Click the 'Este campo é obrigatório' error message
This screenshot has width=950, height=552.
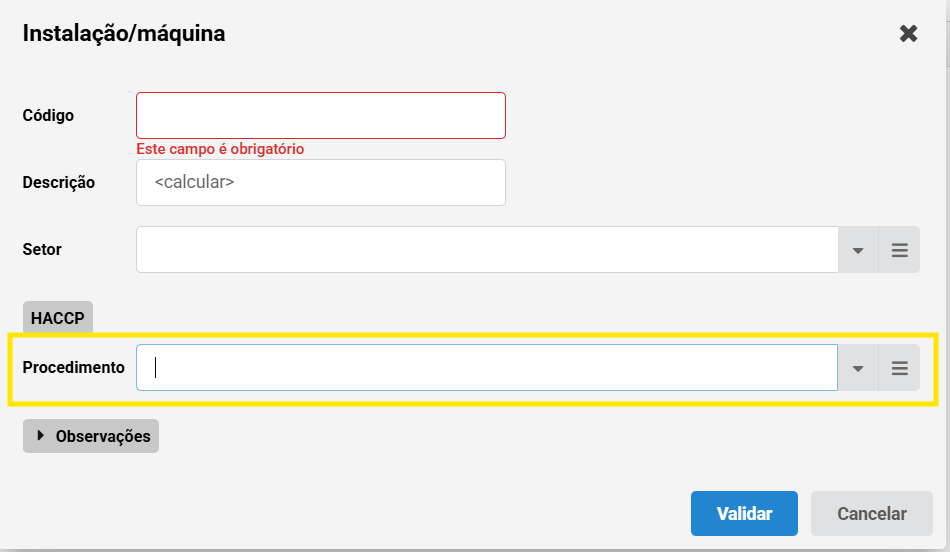tap(220, 149)
